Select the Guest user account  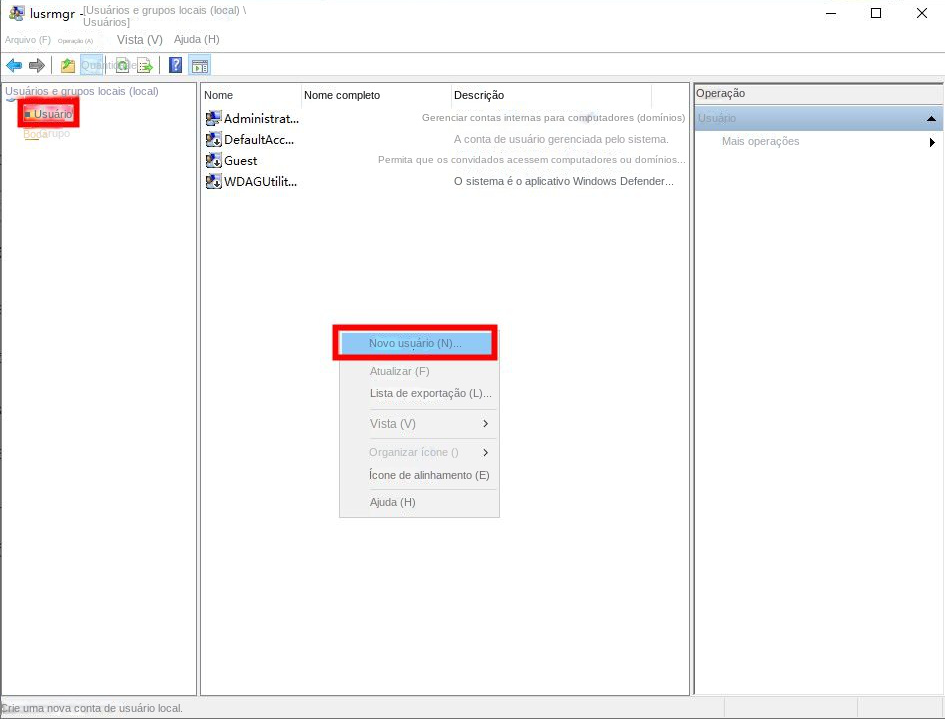coord(240,160)
